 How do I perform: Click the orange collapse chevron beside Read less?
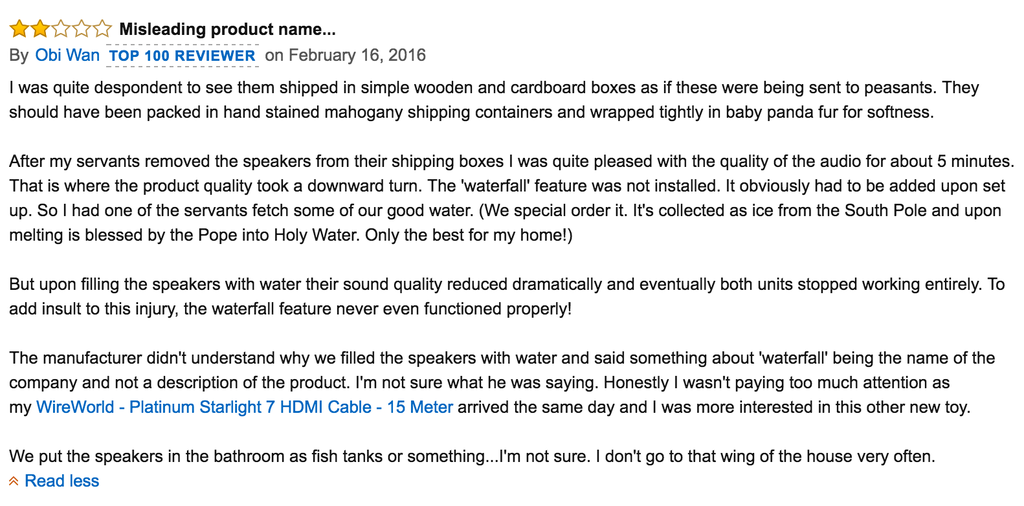point(14,482)
